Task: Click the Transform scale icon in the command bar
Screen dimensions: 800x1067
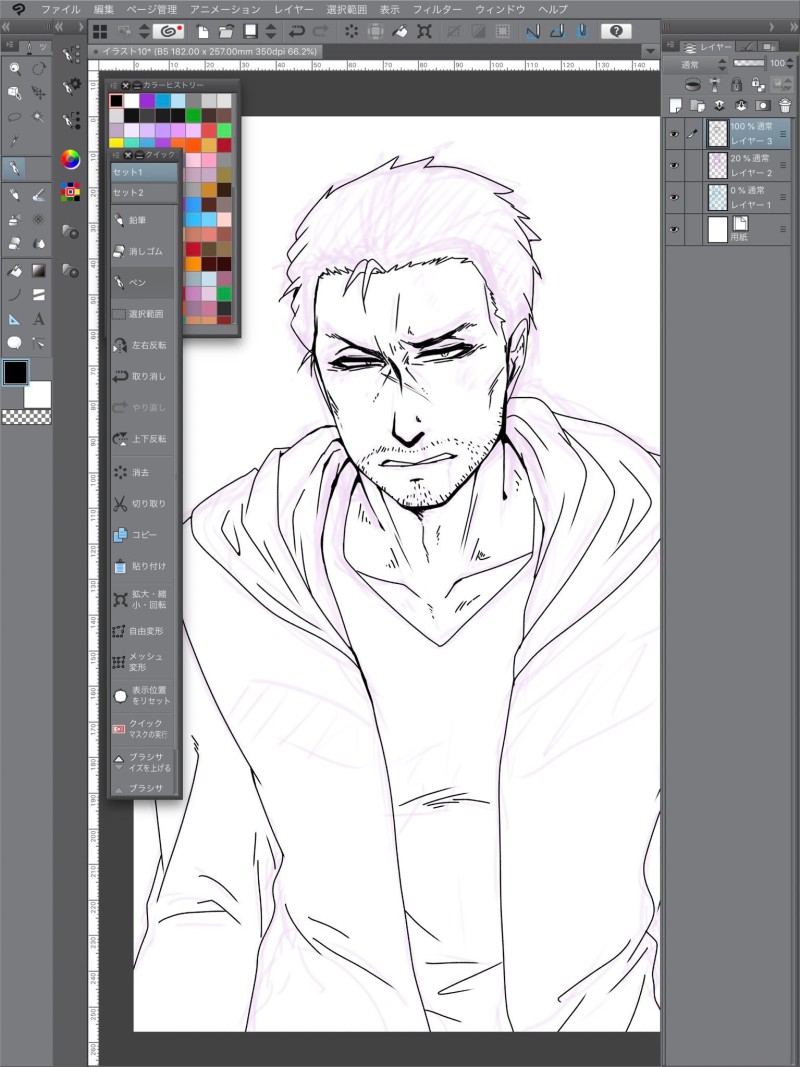Action: click(424, 31)
